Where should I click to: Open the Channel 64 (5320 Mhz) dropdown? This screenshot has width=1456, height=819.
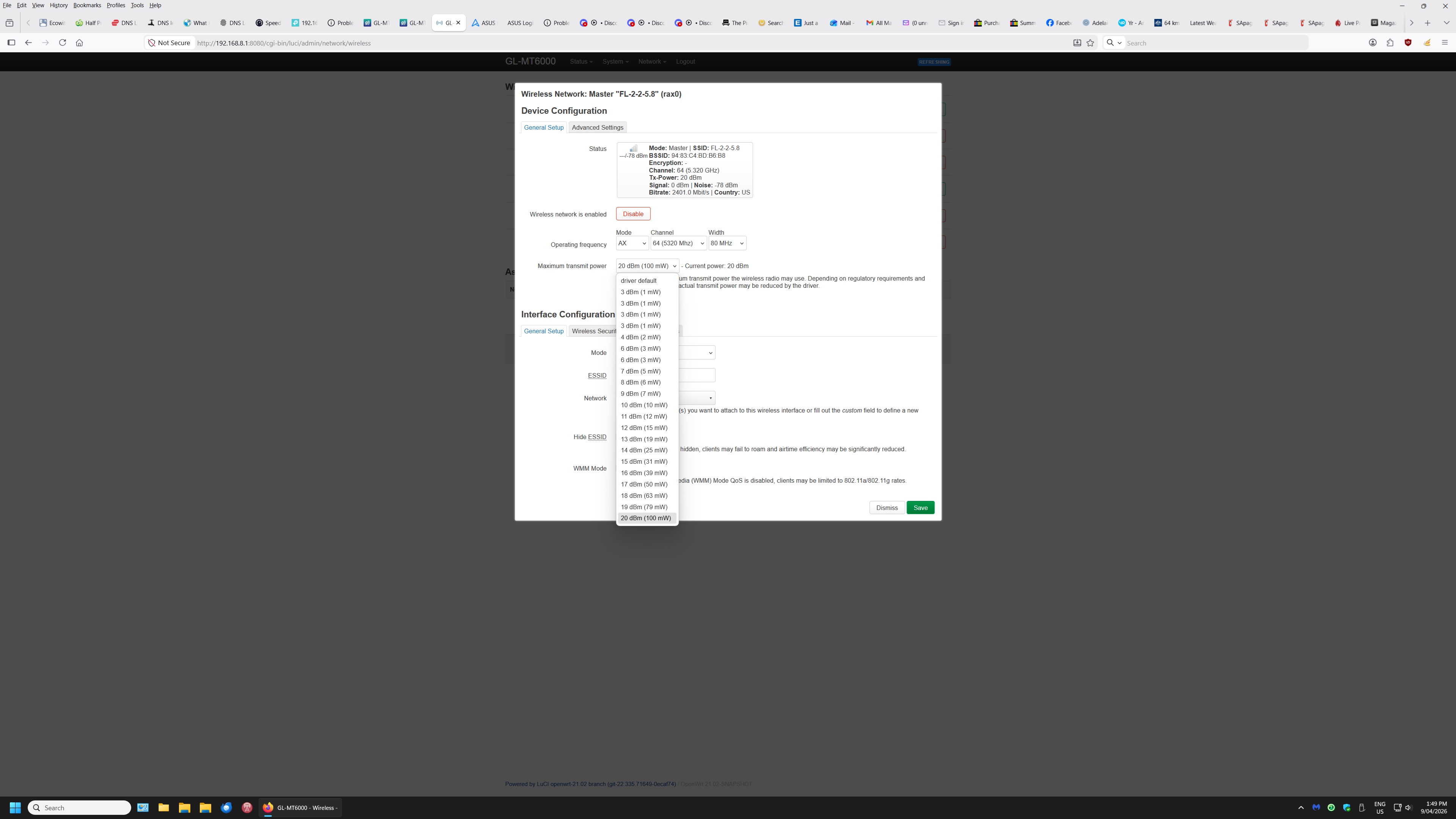[678, 243]
